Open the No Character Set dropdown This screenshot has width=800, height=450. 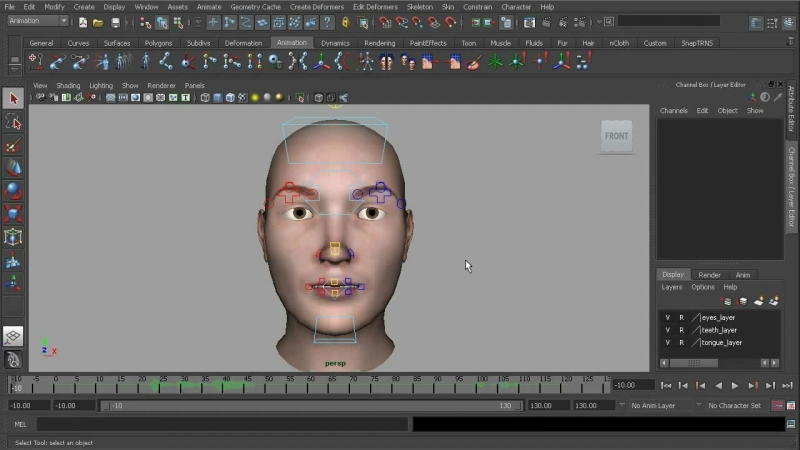tap(734, 406)
